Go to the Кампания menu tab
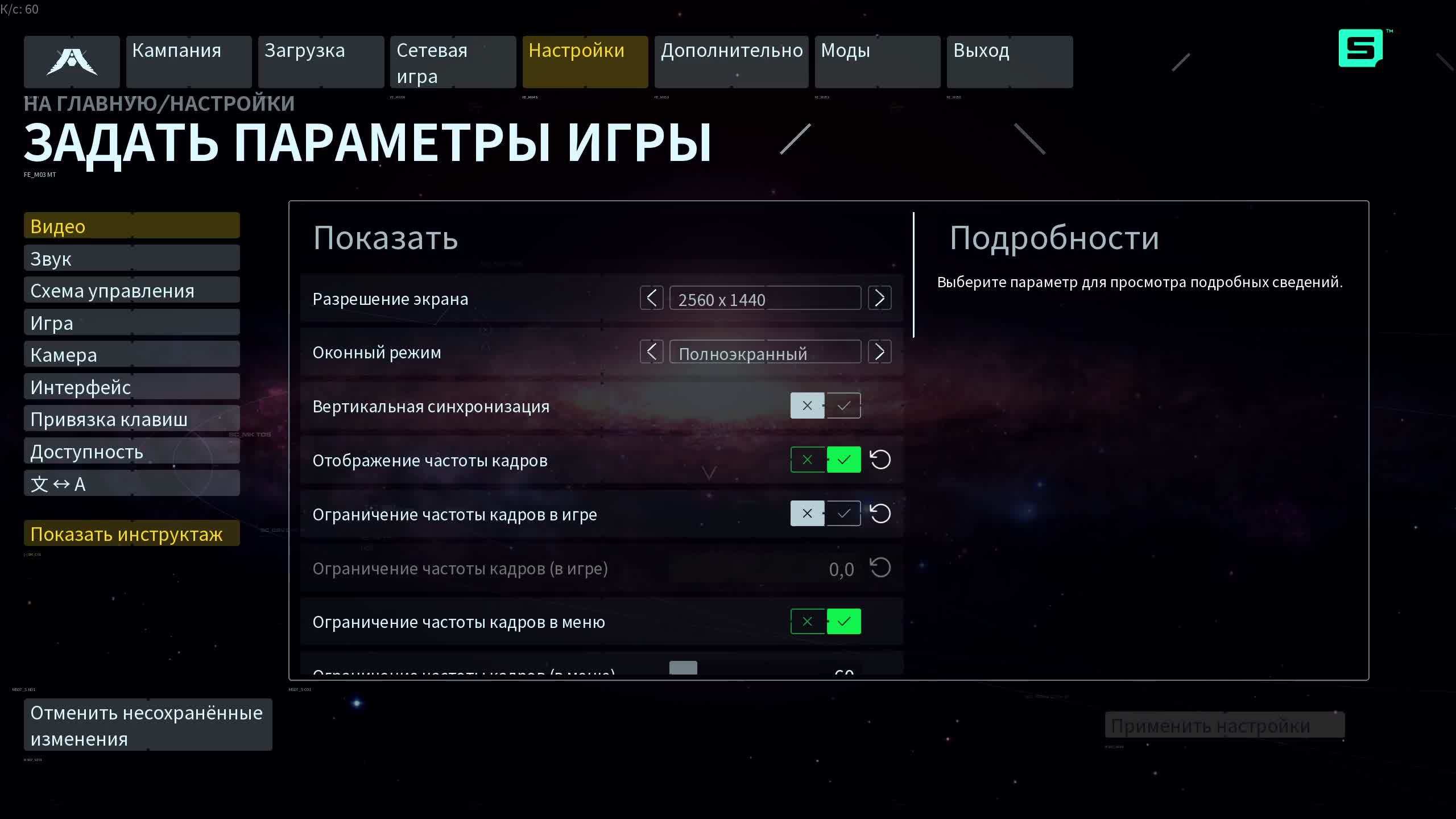Screen dimensions: 1456x819 tap(188, 61)
